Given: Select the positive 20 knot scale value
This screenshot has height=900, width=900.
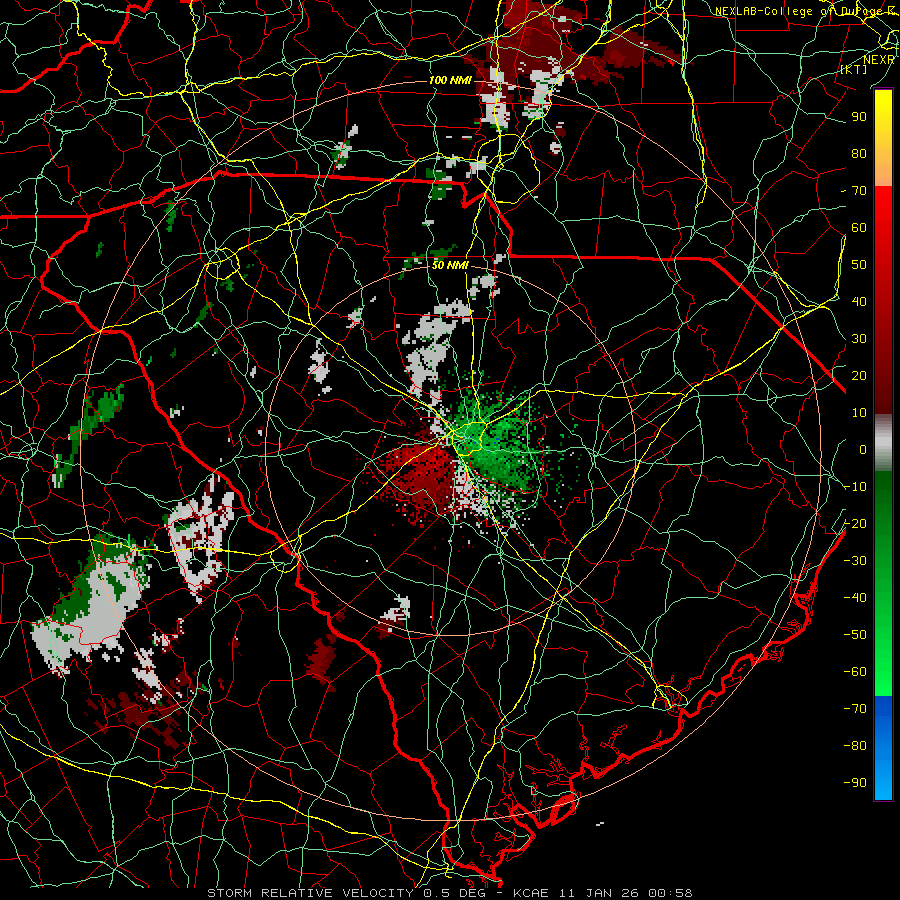Looking at the screenshot, I should coord(859,375).
